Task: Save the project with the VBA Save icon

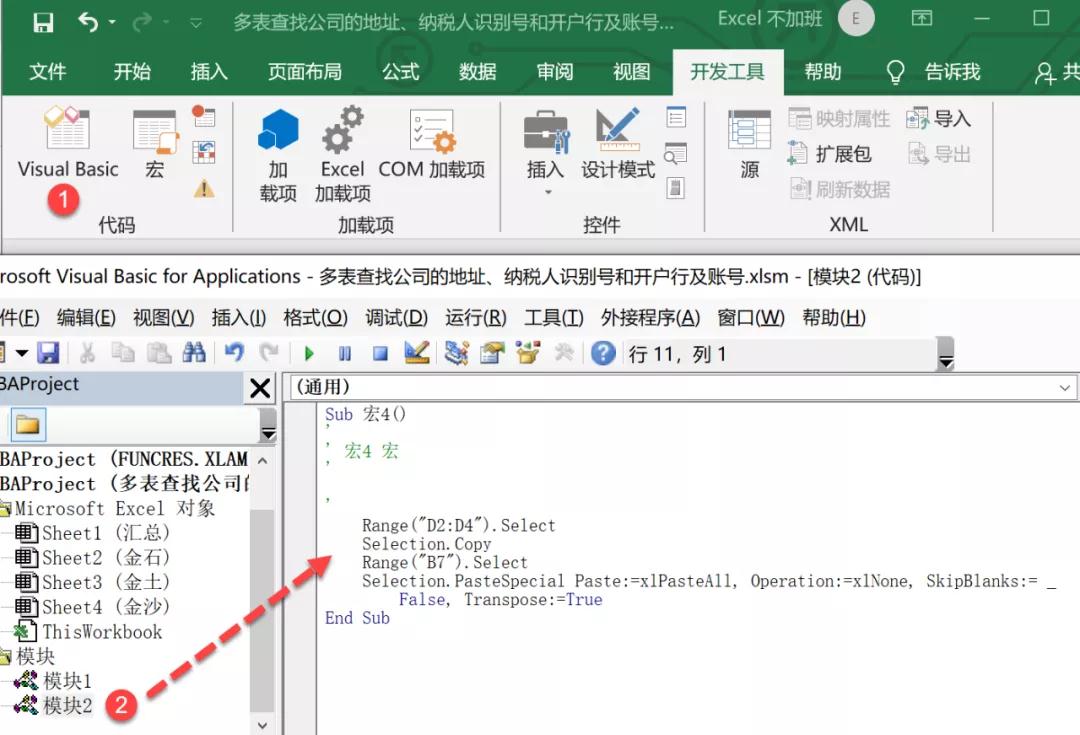Action: (x=48, y=353)
